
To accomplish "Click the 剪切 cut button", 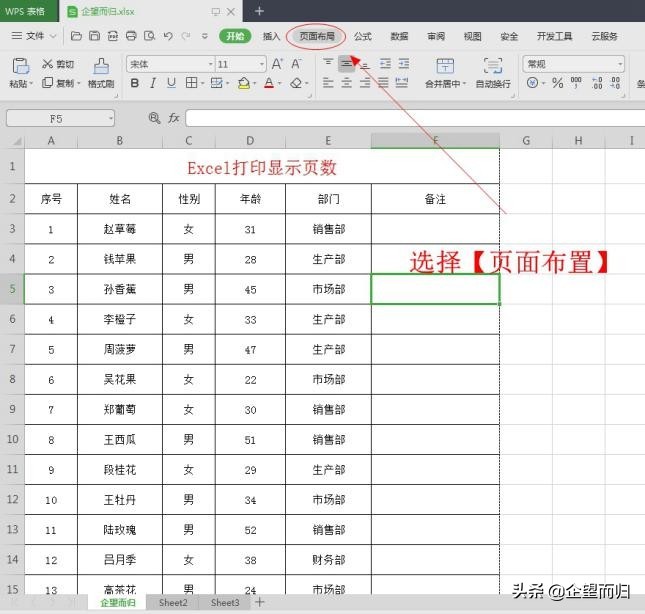I will click(x=58, y=64).
